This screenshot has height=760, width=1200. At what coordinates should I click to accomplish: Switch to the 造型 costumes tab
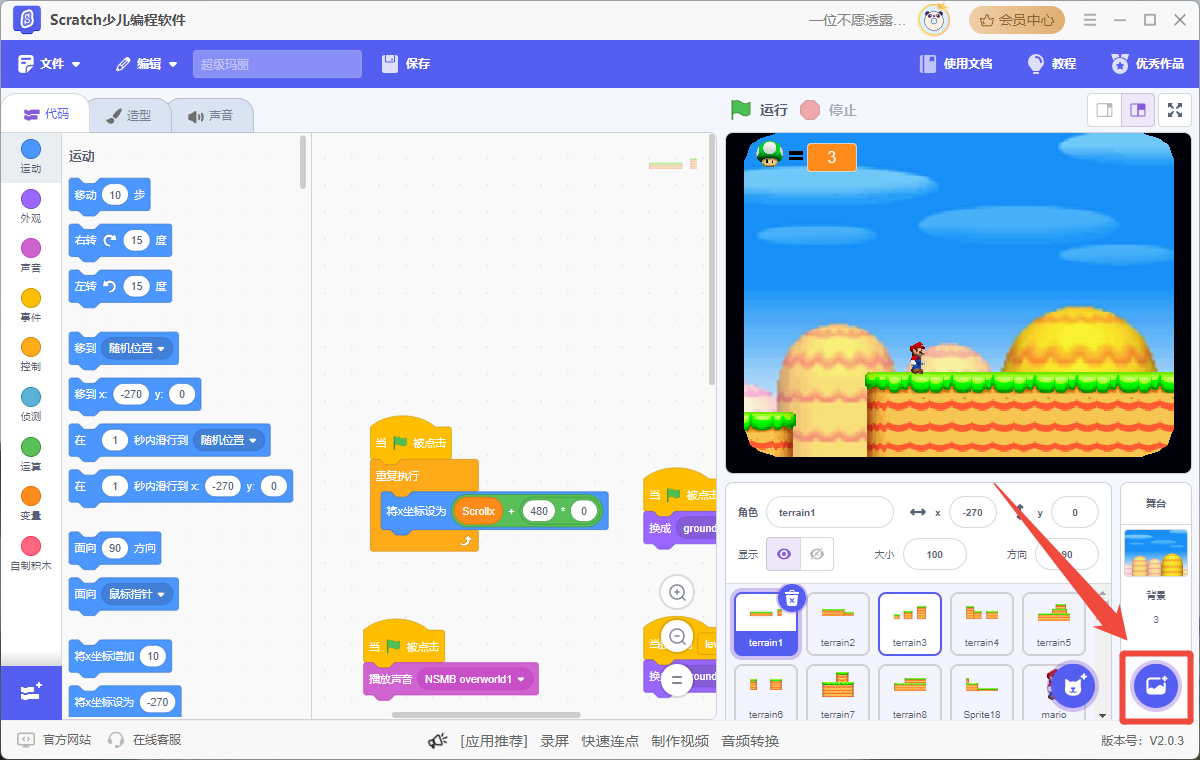pos(129,115)
